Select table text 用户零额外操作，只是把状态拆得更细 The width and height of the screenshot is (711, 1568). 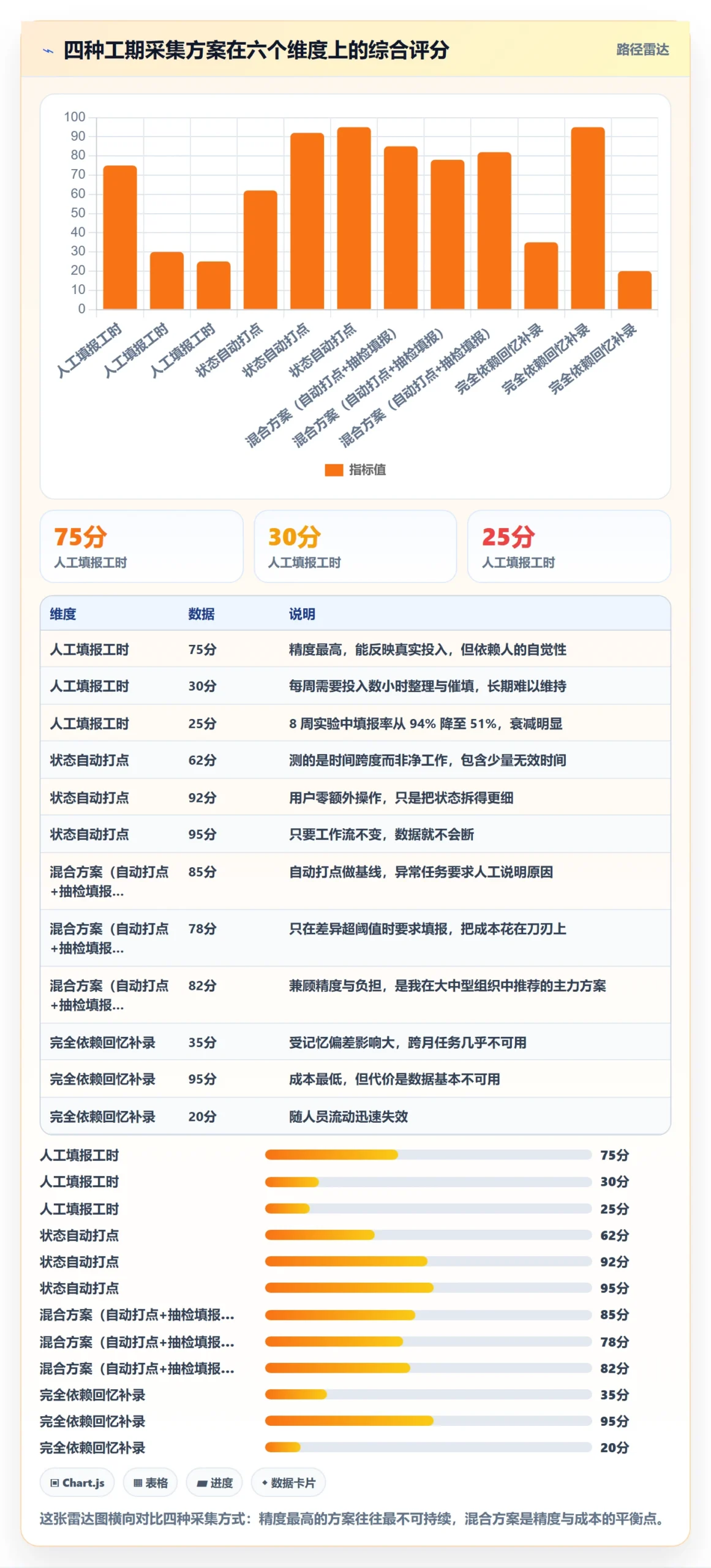click(x=401, y=797)
